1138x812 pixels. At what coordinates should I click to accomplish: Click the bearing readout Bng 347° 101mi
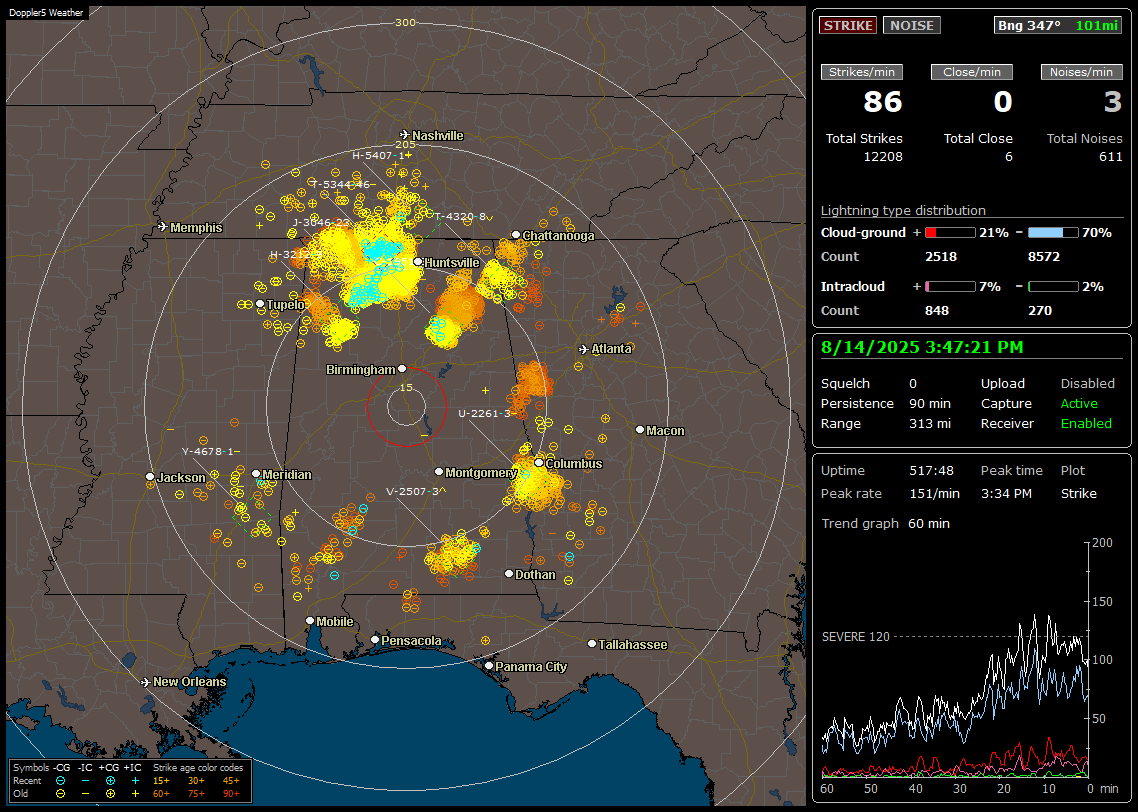click(1057, 25)
